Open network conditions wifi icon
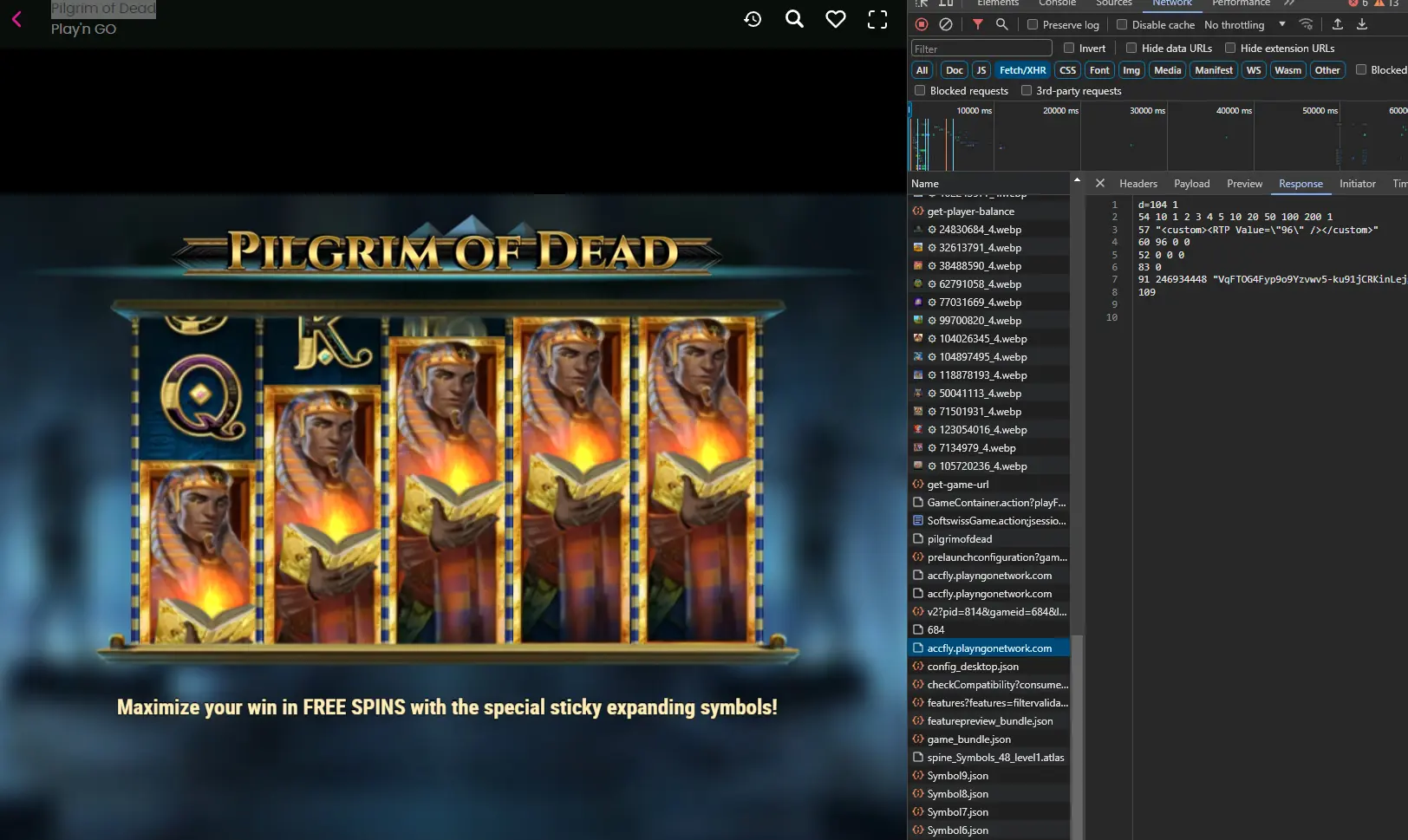Image resolution: width=1408 pixels, height=840 pixels. pyautogui.click(x=1306, y=25)
